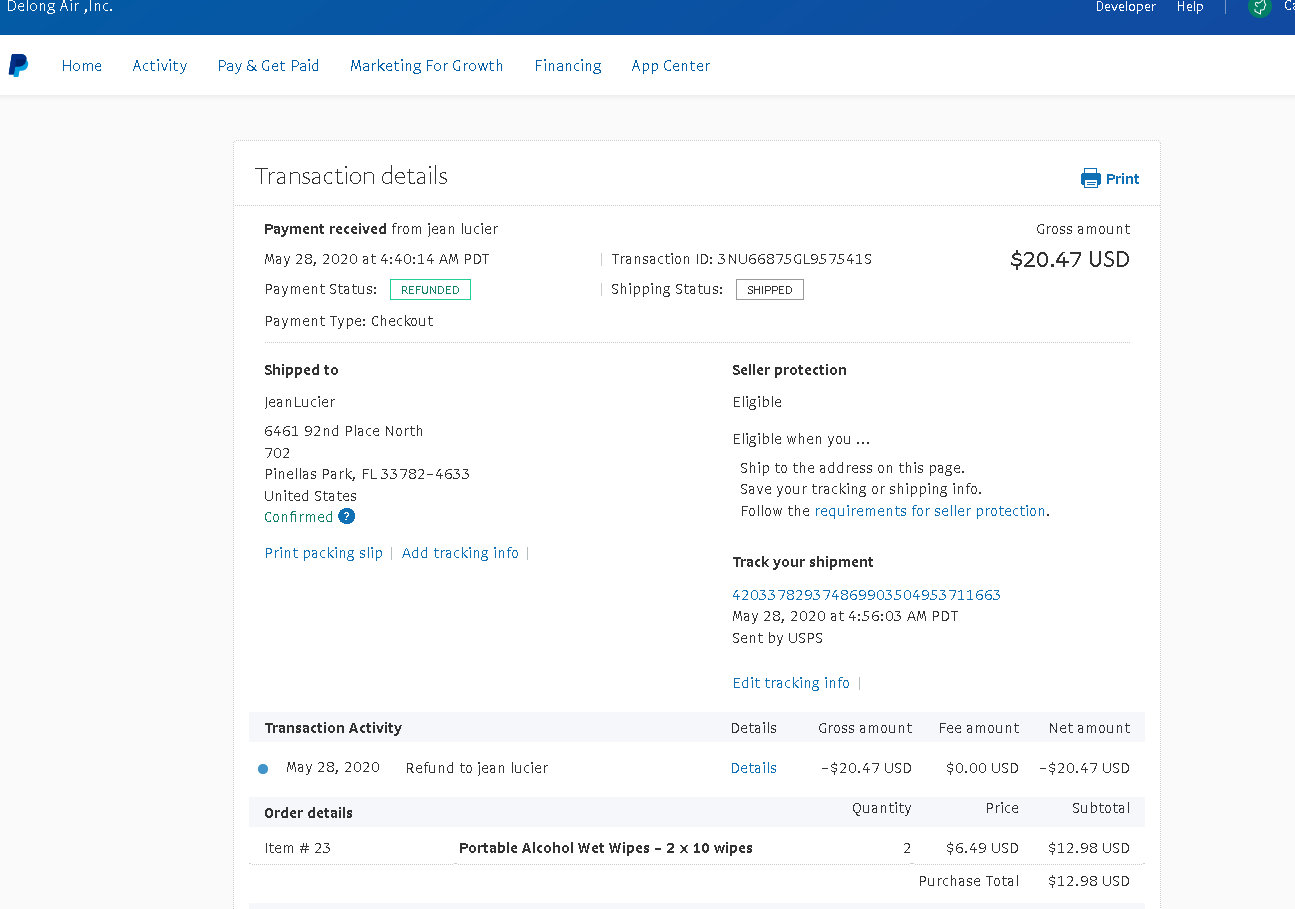The width and height of the screenshot is (1295, 909).
Task: Click the Confirmed address help icon
Action: [x=346, y=517]
